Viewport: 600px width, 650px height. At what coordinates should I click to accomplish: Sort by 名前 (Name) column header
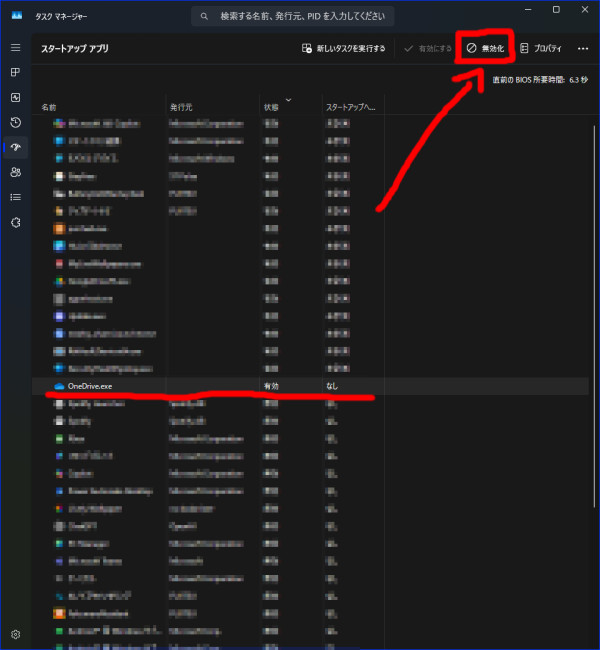tap(100, 106)
